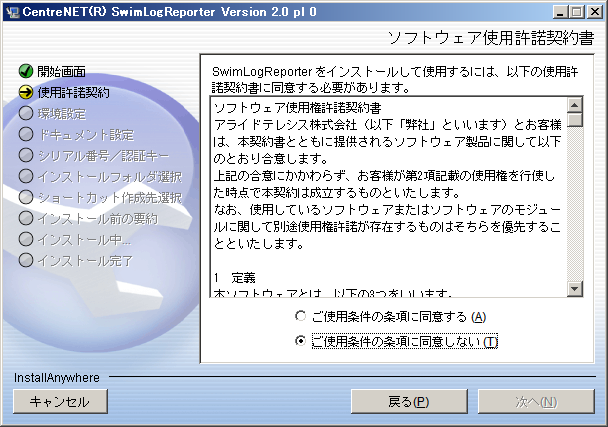Image resolution: width=608 pixels, height=427 pixels.
Task: Click the line starting アライドテレシス株式会社
Action: click(x=387, y=124)
